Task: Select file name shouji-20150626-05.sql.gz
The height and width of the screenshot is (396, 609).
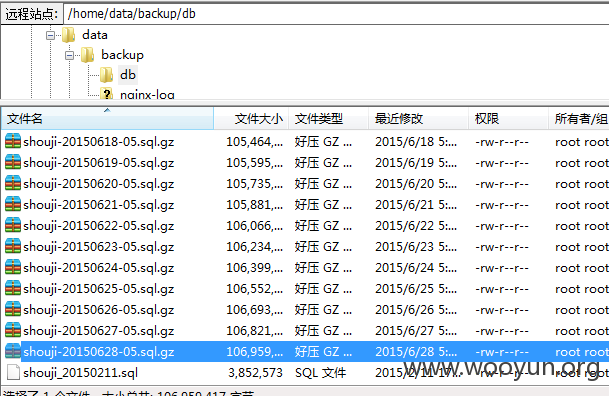Action: pyautogui.click(x=99, y=310)
